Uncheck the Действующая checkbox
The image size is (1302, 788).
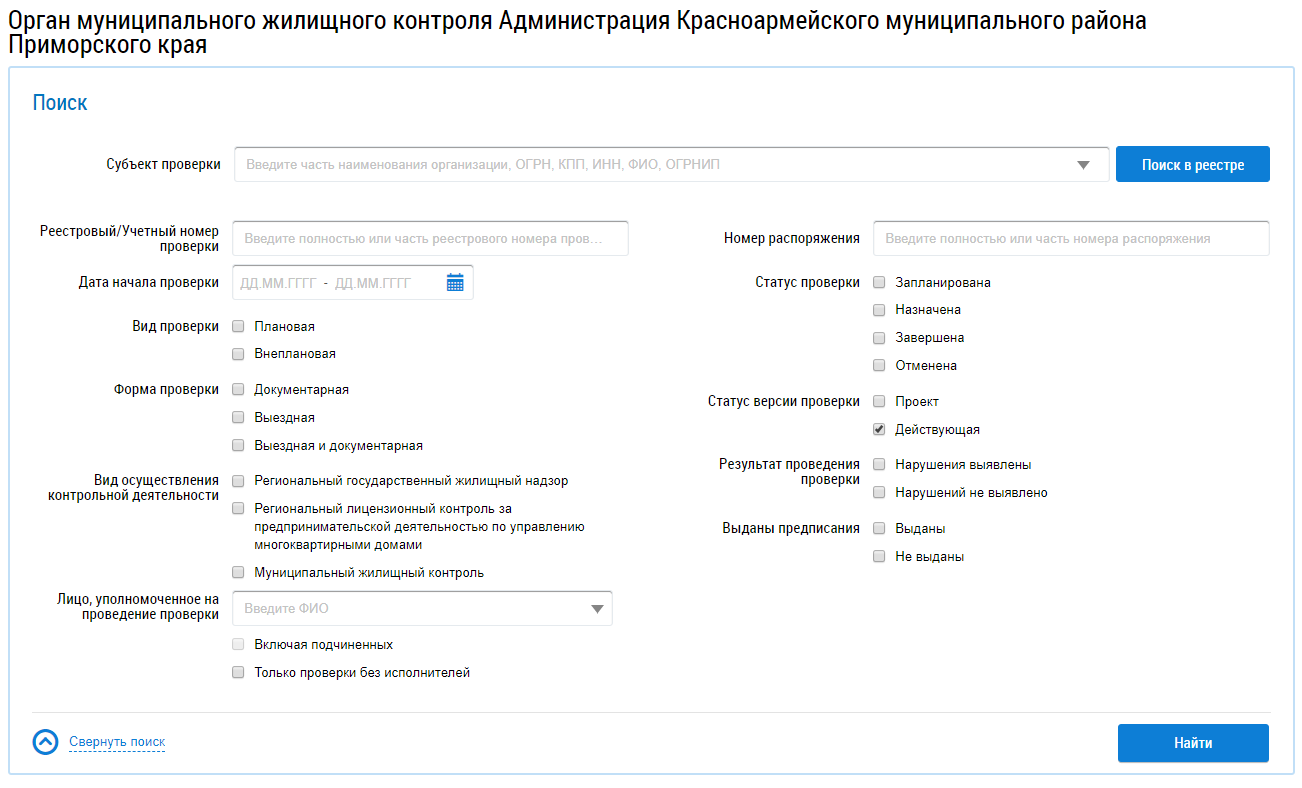point(879,430)
